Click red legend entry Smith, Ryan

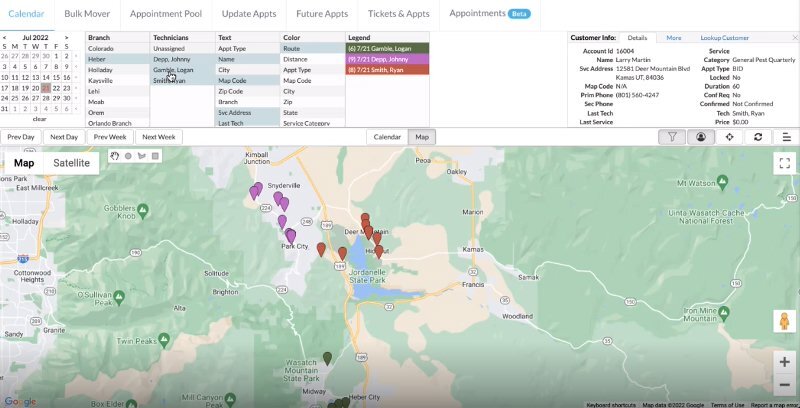pyautogui.click(x=387, y=70)
